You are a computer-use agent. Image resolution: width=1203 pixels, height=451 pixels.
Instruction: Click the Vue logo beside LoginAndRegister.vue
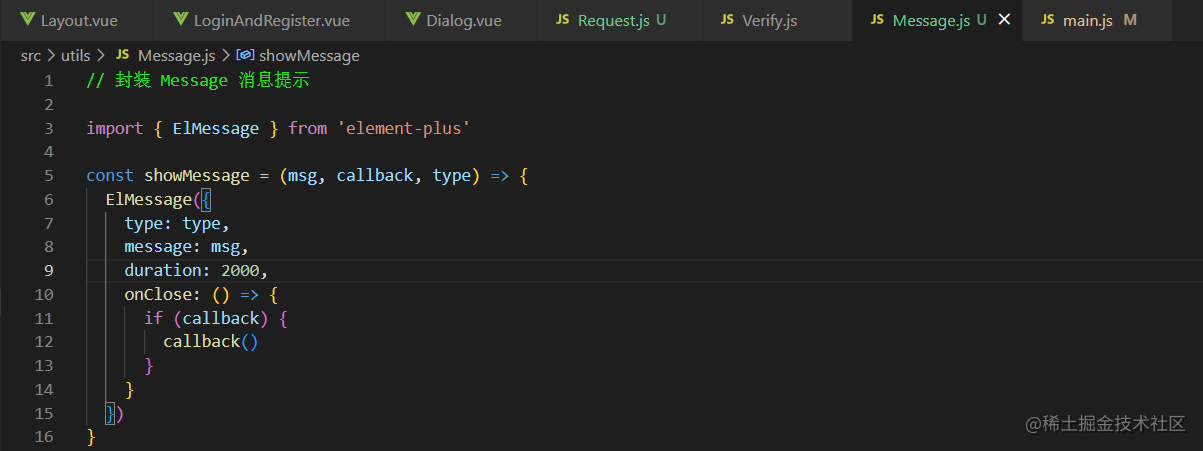[x=180, y=20]
